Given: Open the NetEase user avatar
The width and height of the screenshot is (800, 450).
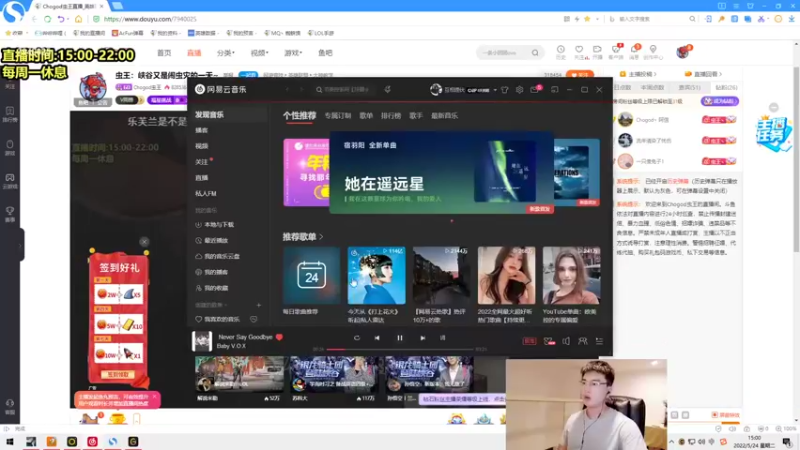Looking at the screenshot, I should [x=436, y=89].
